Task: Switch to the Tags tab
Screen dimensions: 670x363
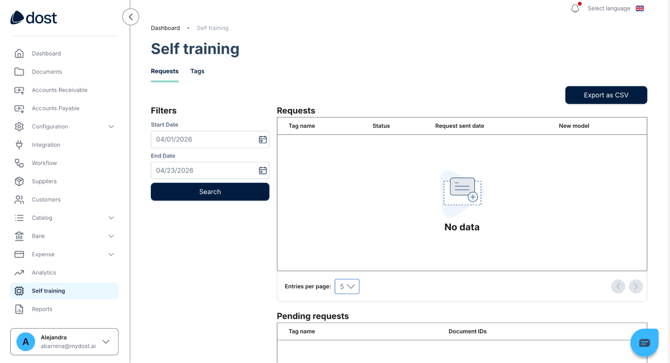Action: [197, 71]
